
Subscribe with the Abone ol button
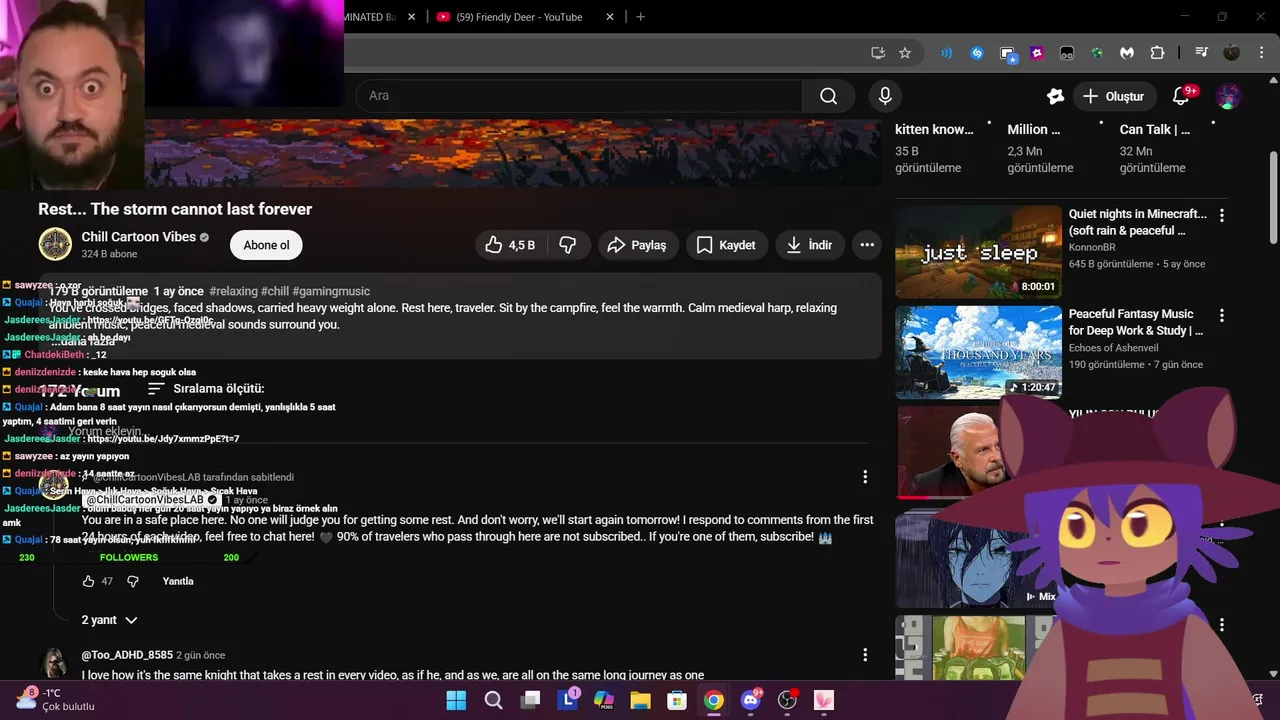pyautogui.click(x=266, y=245)
